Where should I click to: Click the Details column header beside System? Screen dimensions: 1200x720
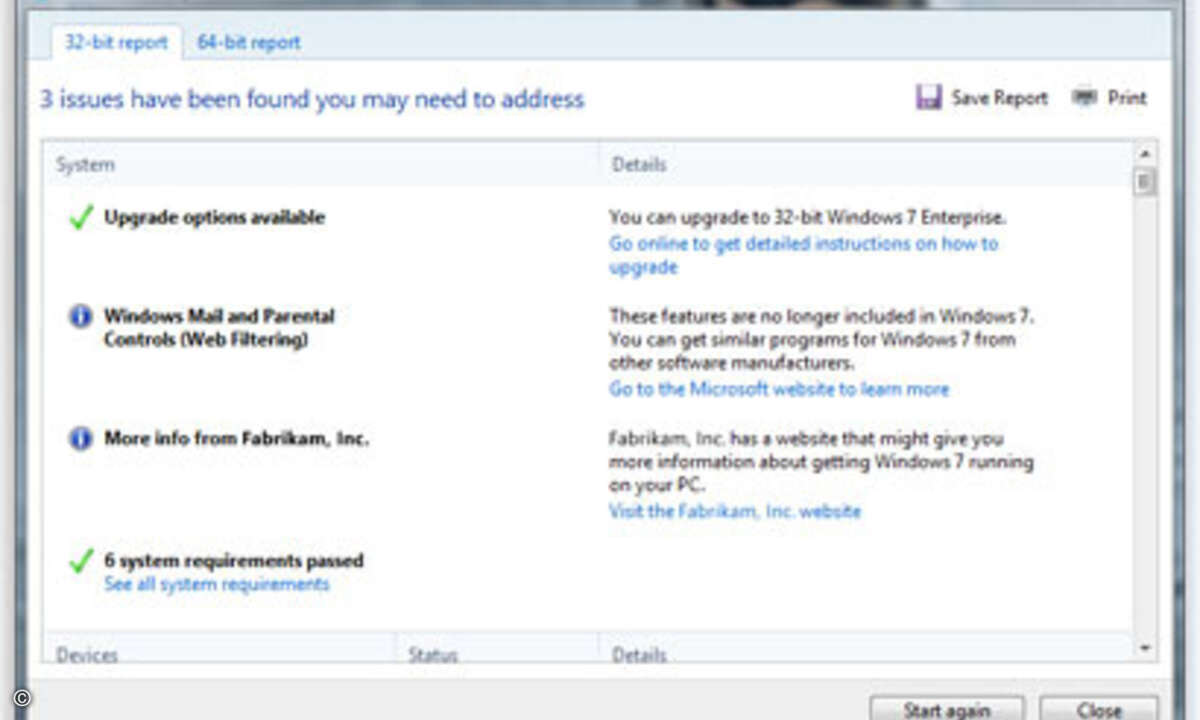(866, 164)
